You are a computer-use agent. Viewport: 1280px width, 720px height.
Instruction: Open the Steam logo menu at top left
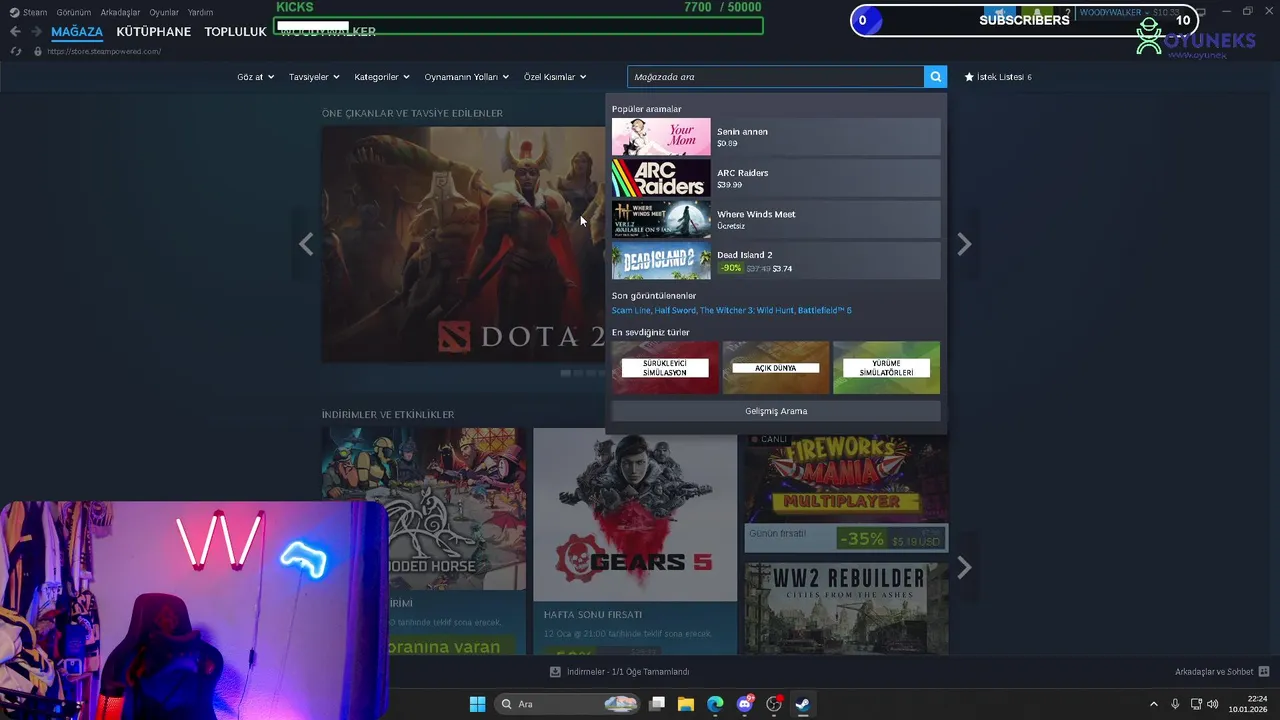(14, 12)
